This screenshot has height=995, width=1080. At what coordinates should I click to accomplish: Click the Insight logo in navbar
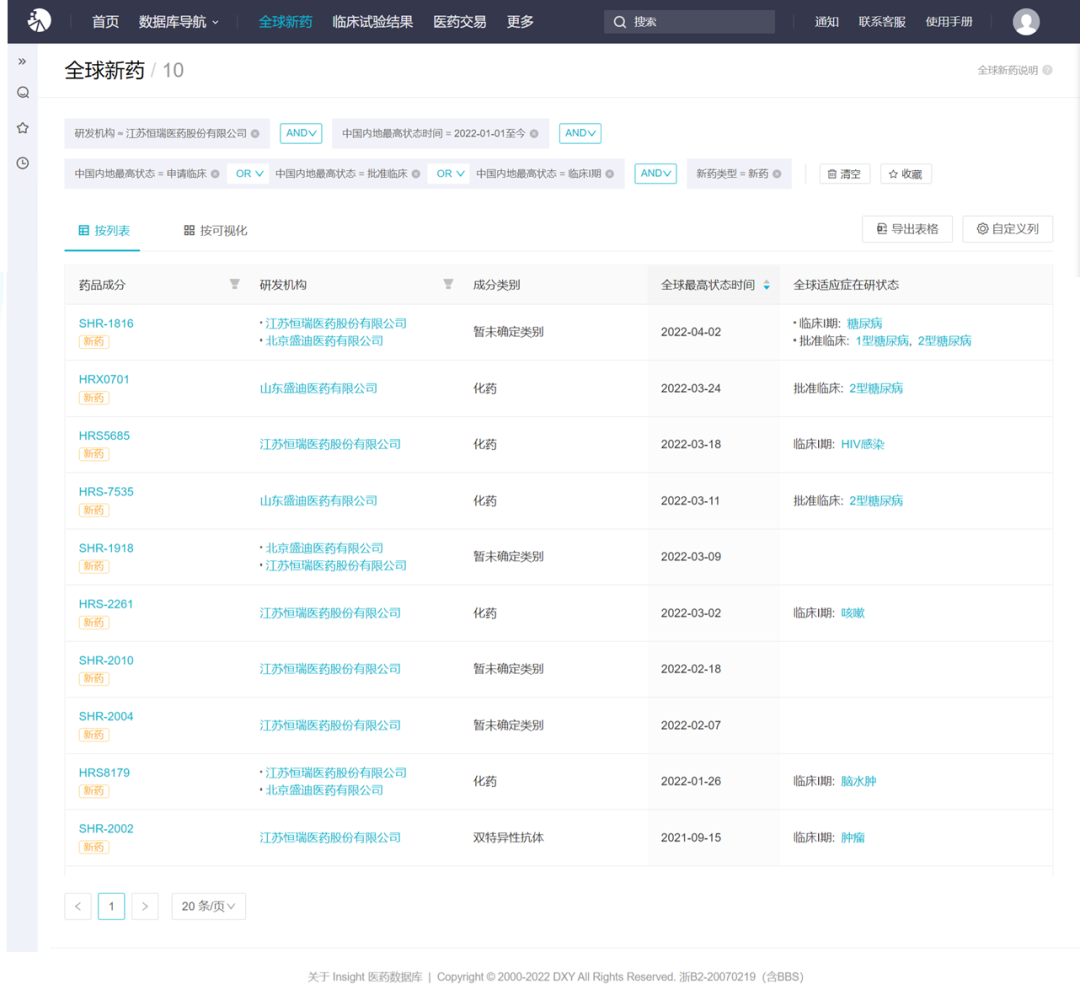(39, 21)
